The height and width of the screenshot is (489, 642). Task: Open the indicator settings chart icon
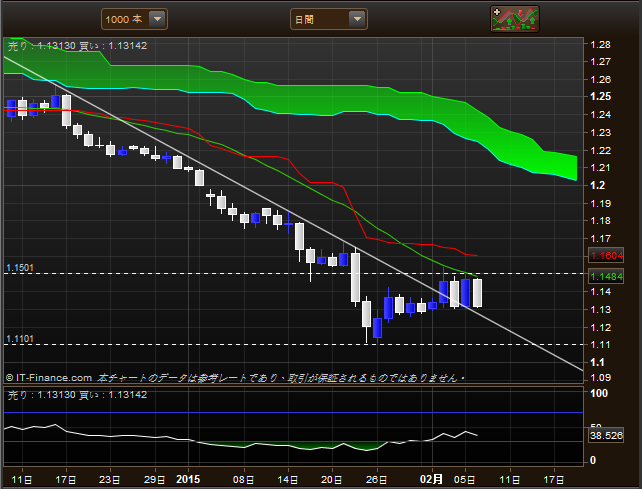515,19
